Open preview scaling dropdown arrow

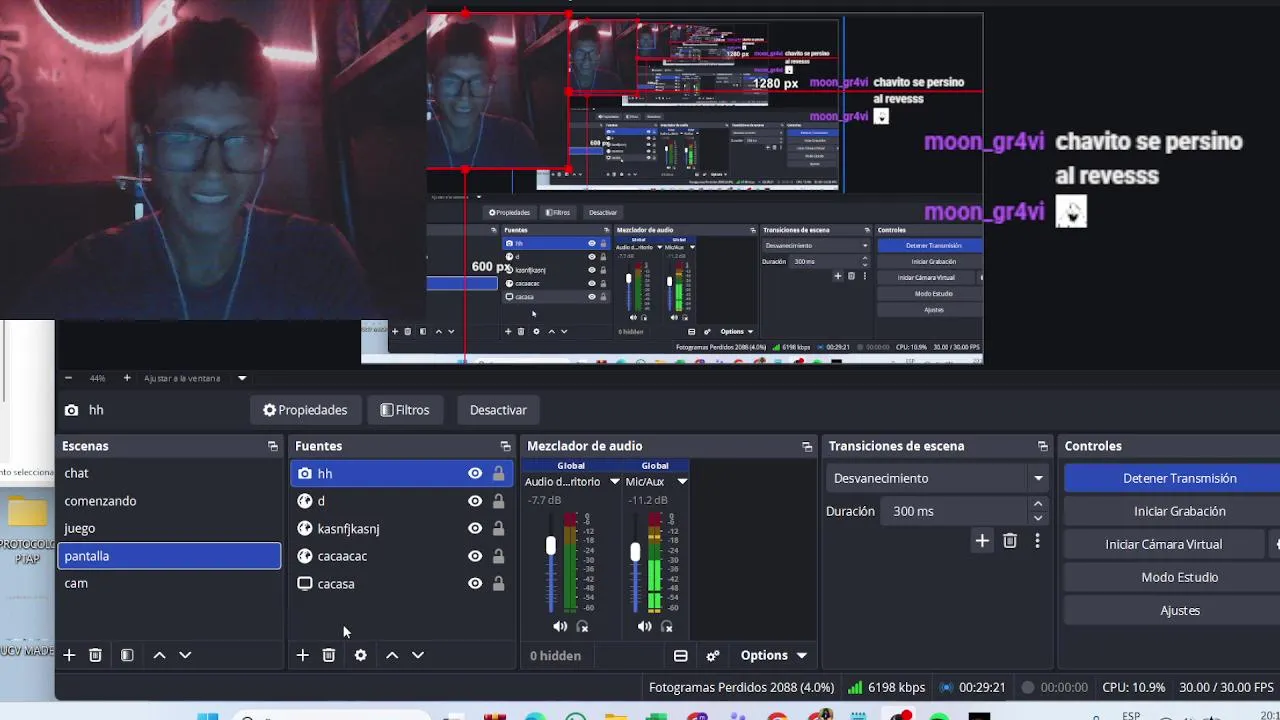tap(242, 378)
